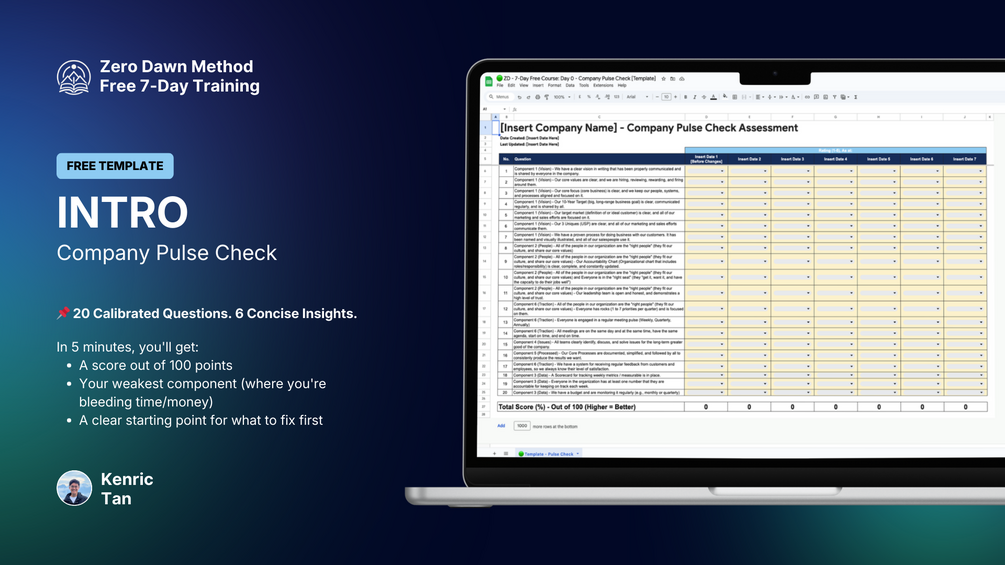Toggle Bold formatting

(685, 97)
